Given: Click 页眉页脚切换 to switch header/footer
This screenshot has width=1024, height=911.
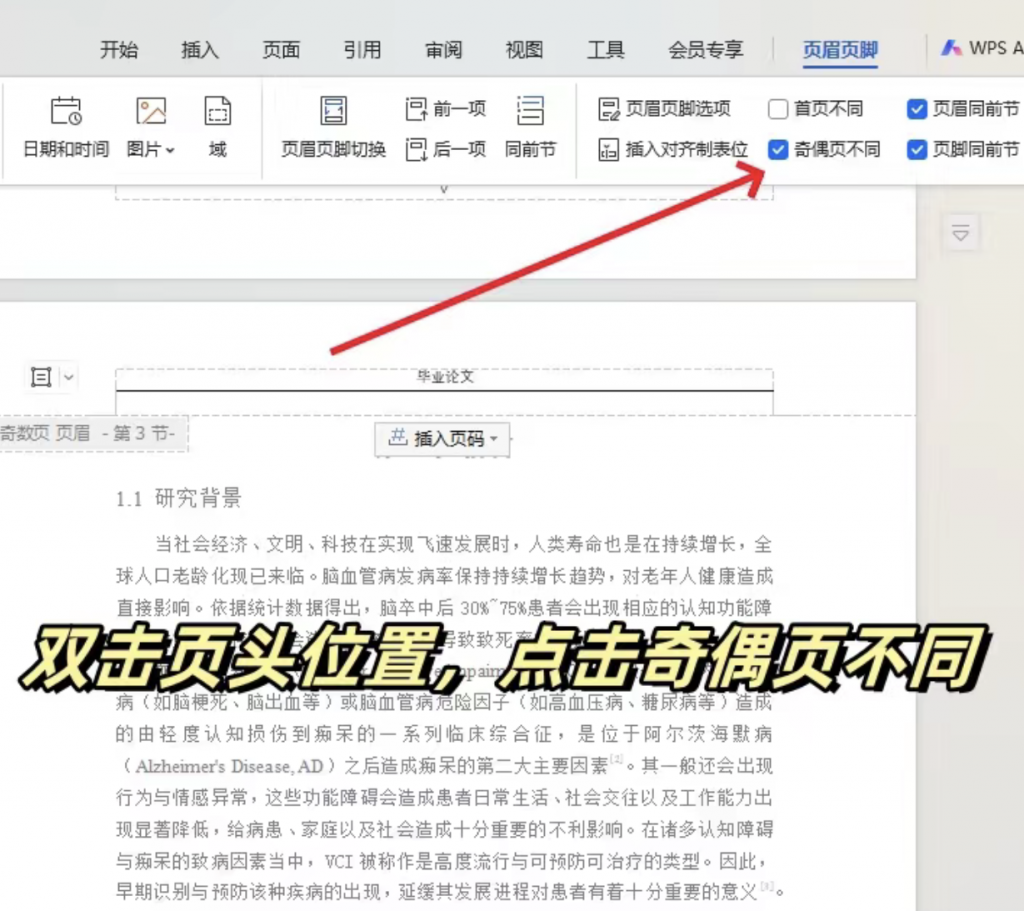Looking at the screenshot, I should click(333, 128).
